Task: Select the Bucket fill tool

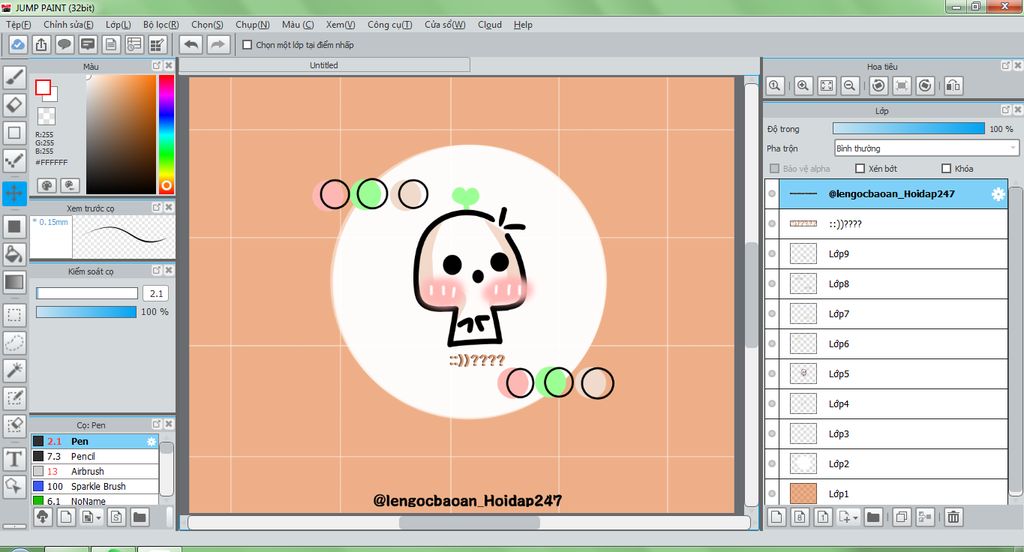Action: [x=14, y=254]
